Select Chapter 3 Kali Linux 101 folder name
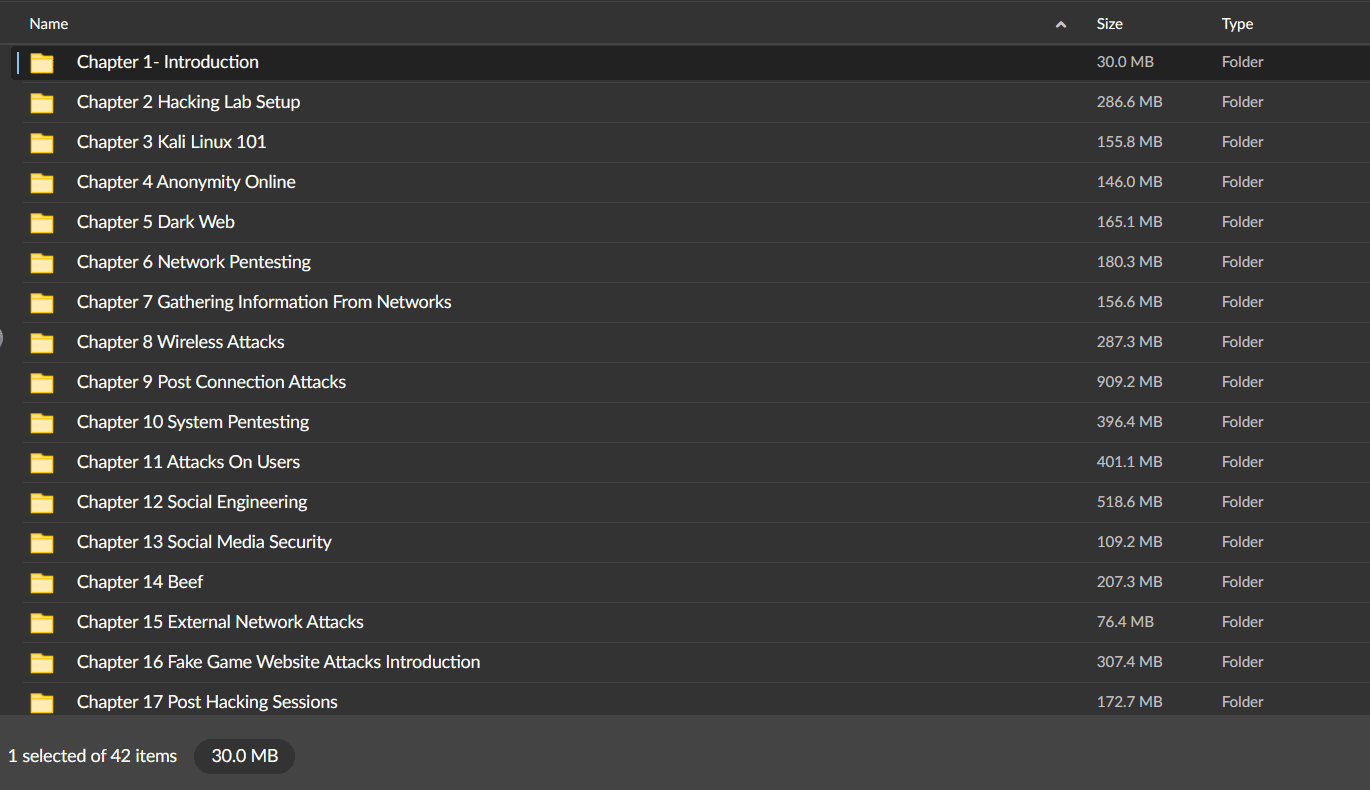The width and height of the screenshot is (1370, 790). tap(171, 142)
